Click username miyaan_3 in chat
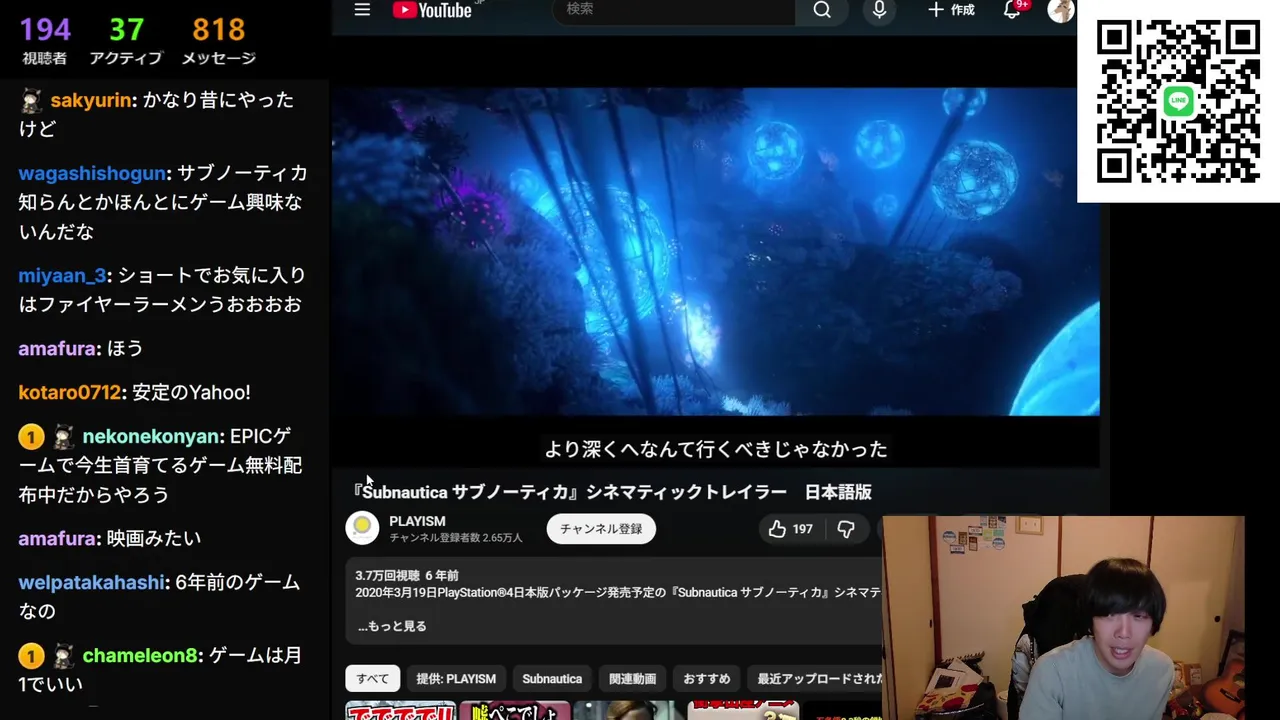 62,275
